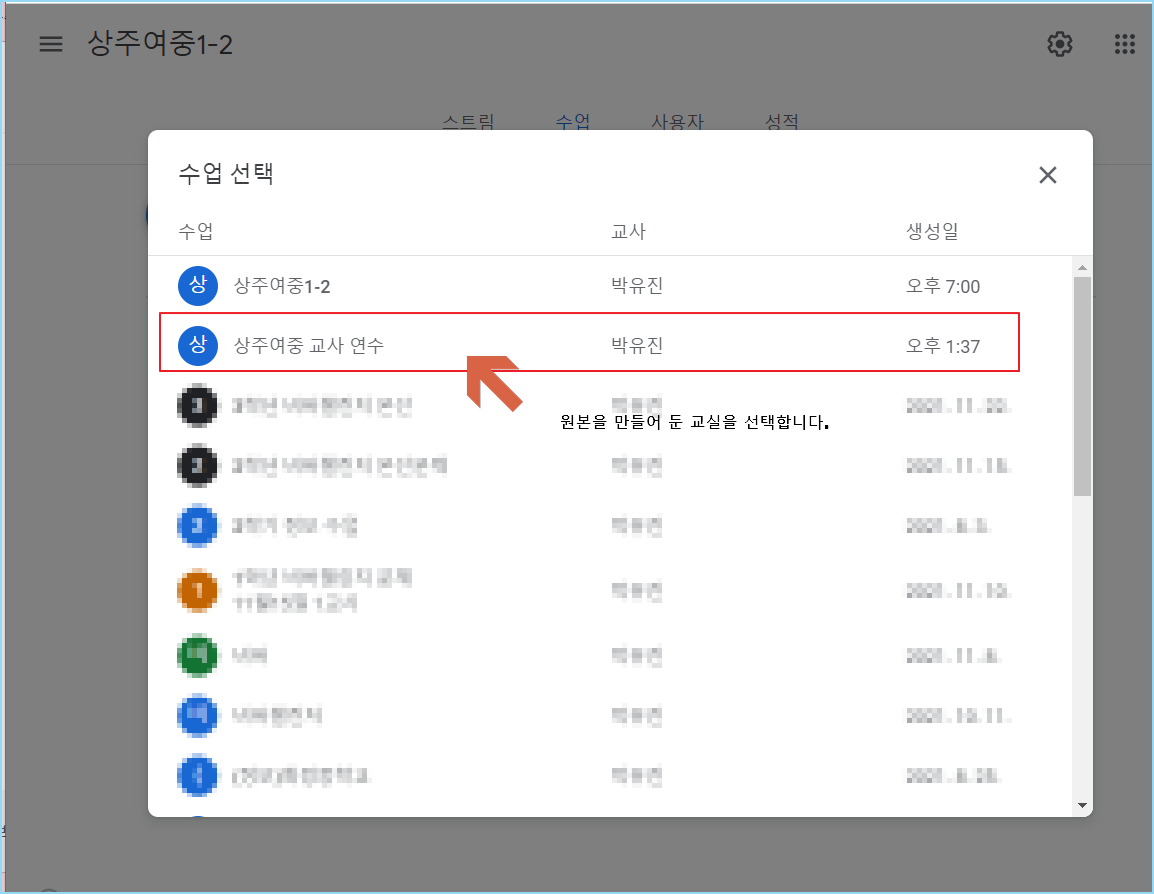
Task: Open the hamburger main menu
Action: pos(51,44)
